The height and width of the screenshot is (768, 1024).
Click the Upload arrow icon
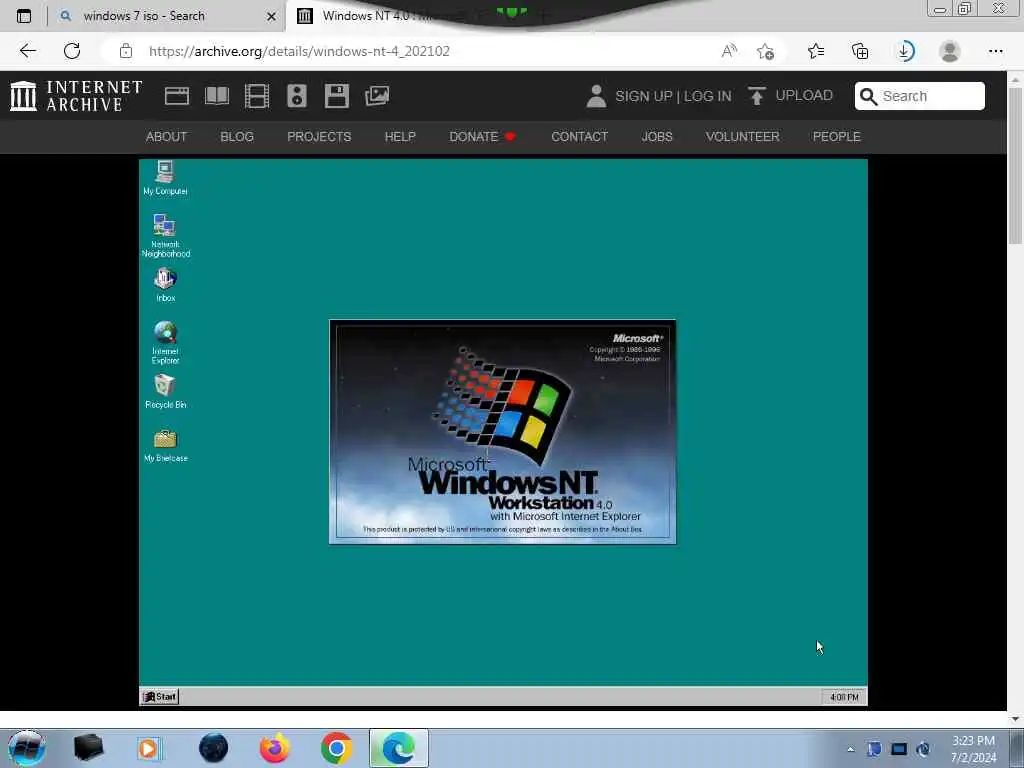pyautogui.click(x=756, y=96)
